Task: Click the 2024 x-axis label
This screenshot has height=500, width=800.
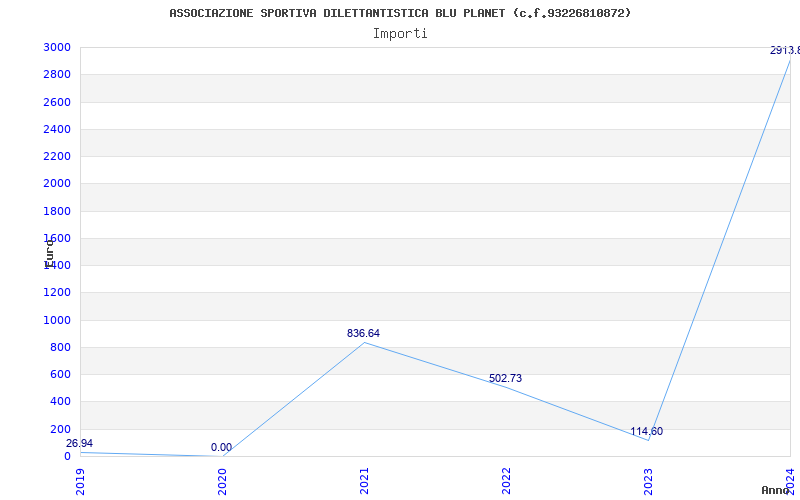Action: pyautogui.click(x=790, y=482)
